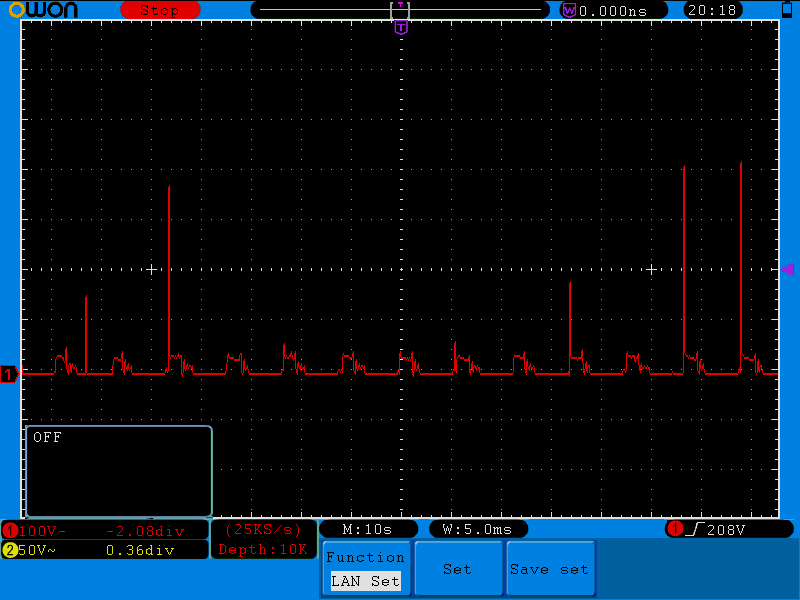800x600 pixels.
Task: Click the purple T trigger position marker
Action: point(401,28)
